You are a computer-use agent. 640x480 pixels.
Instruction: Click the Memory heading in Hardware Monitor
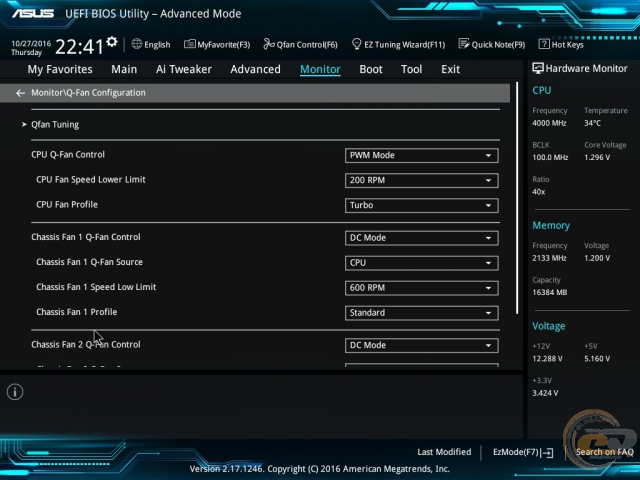[x=551, y=226]
